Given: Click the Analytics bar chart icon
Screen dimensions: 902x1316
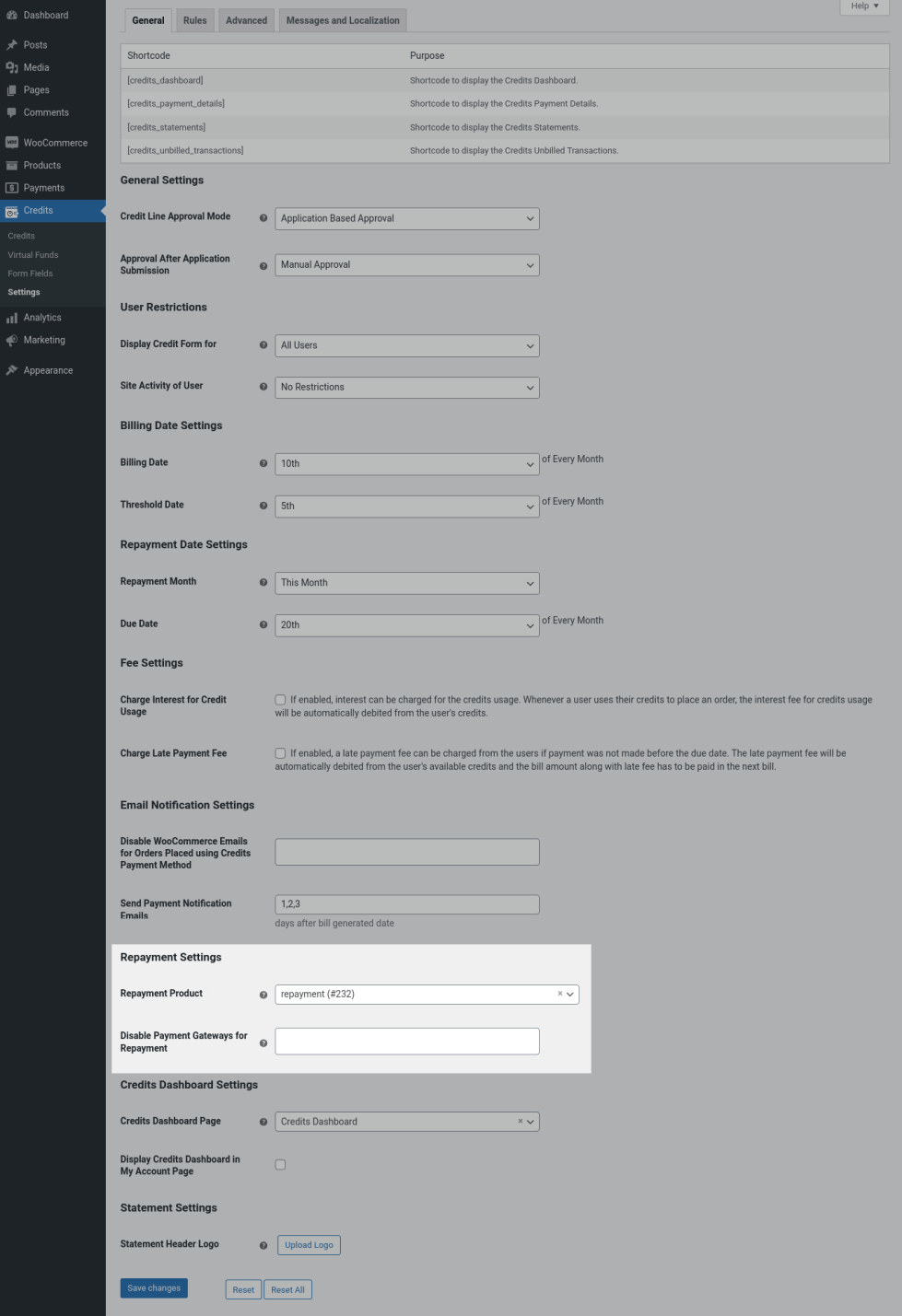Looking at the screenshot, I should tap(12, 318).
